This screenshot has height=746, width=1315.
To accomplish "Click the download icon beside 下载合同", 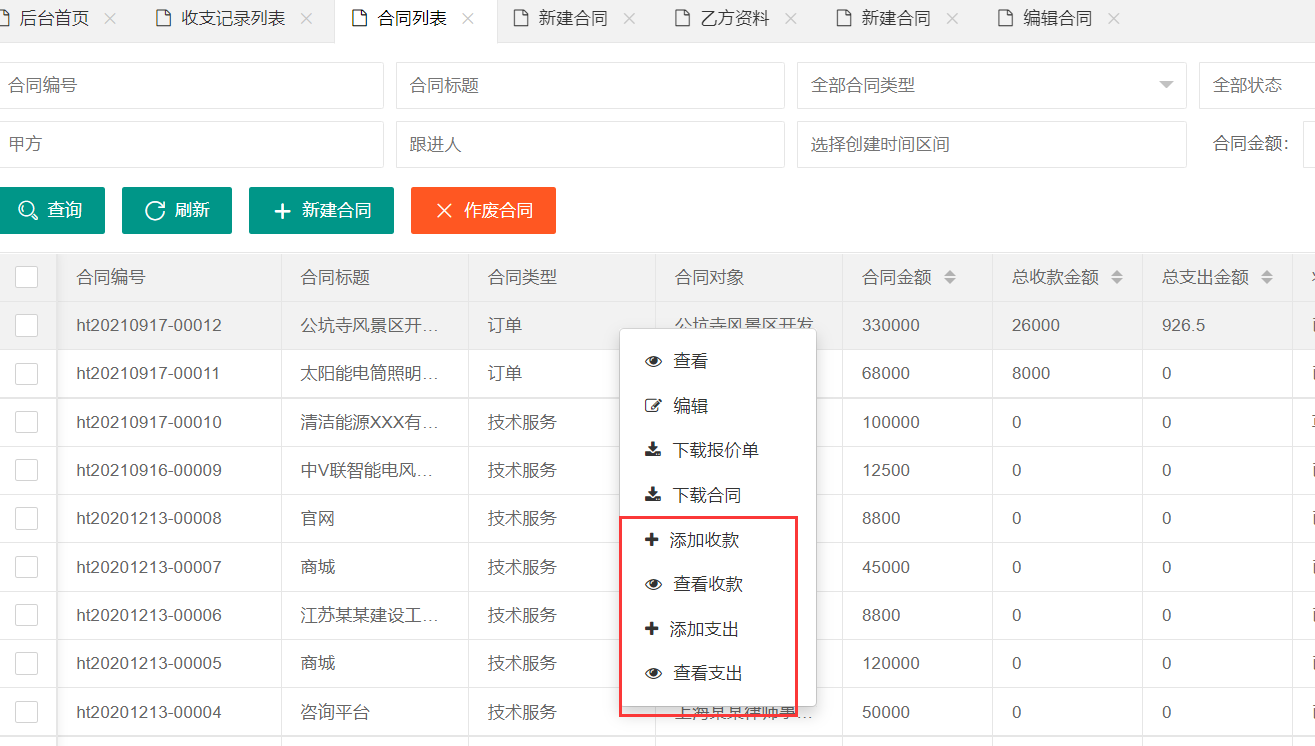I will coord(653,495).
